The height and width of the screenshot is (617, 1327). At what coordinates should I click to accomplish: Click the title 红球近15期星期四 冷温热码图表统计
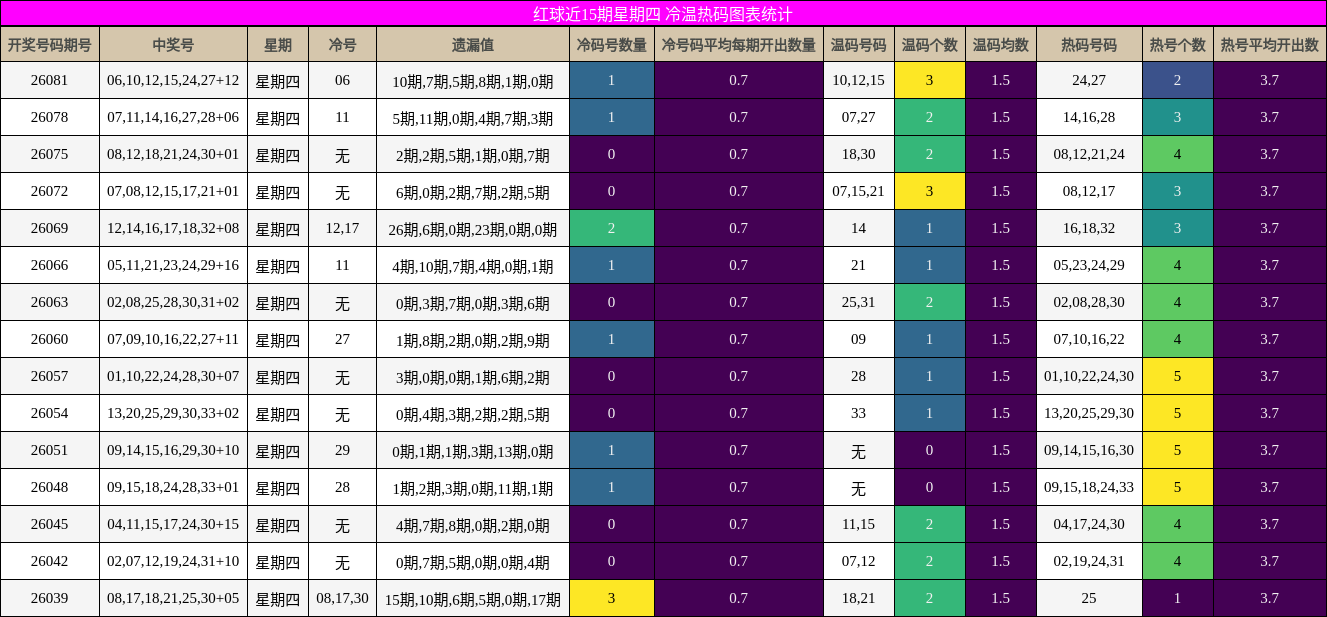[x=663, y=14]
